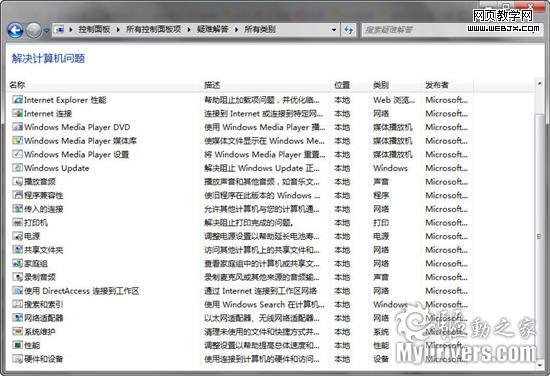Viewport: 550px width, 376px height.
Task: Click the 共享文件夹 icon
Action: pyautogui.click(x=18, y=250)
